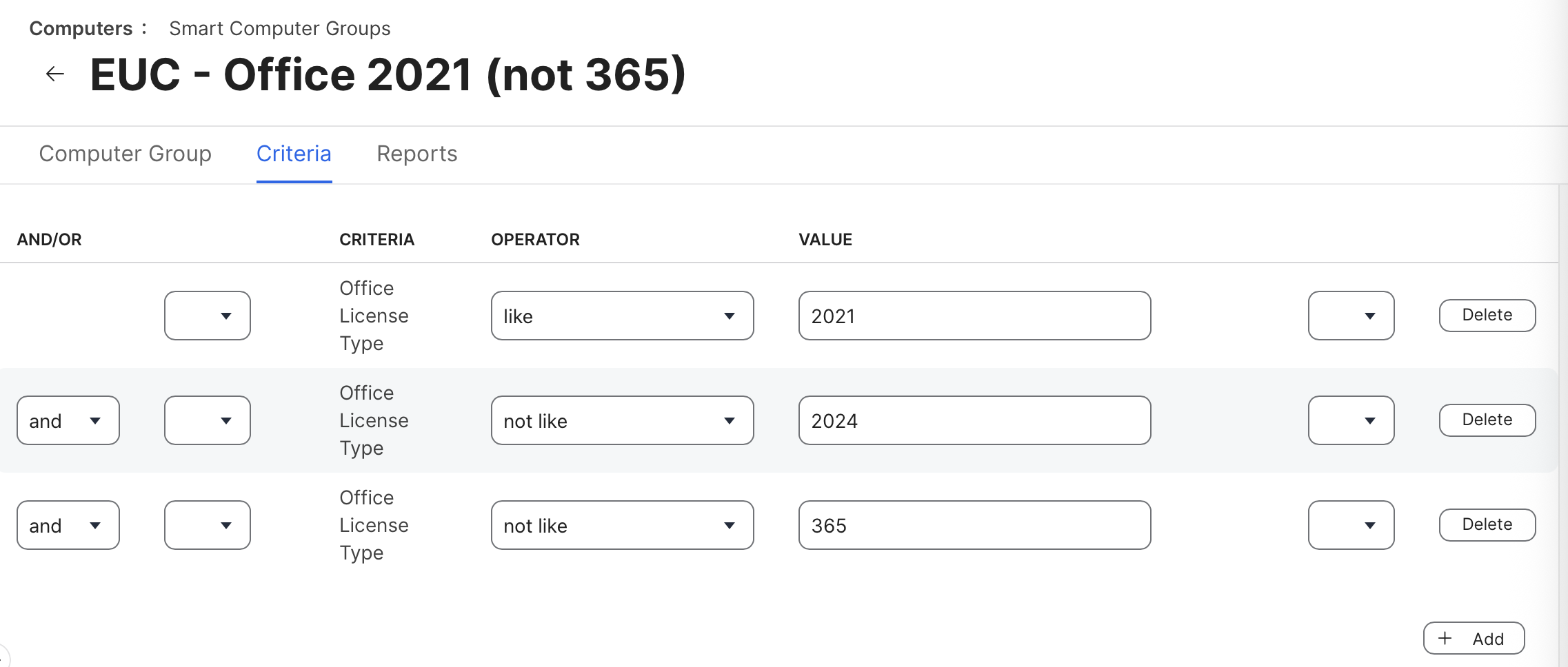This screenshot has width=1568, height=667.
Task: Open the 'like' operator dropdown in the 2021 row
Action: (622, 316)
